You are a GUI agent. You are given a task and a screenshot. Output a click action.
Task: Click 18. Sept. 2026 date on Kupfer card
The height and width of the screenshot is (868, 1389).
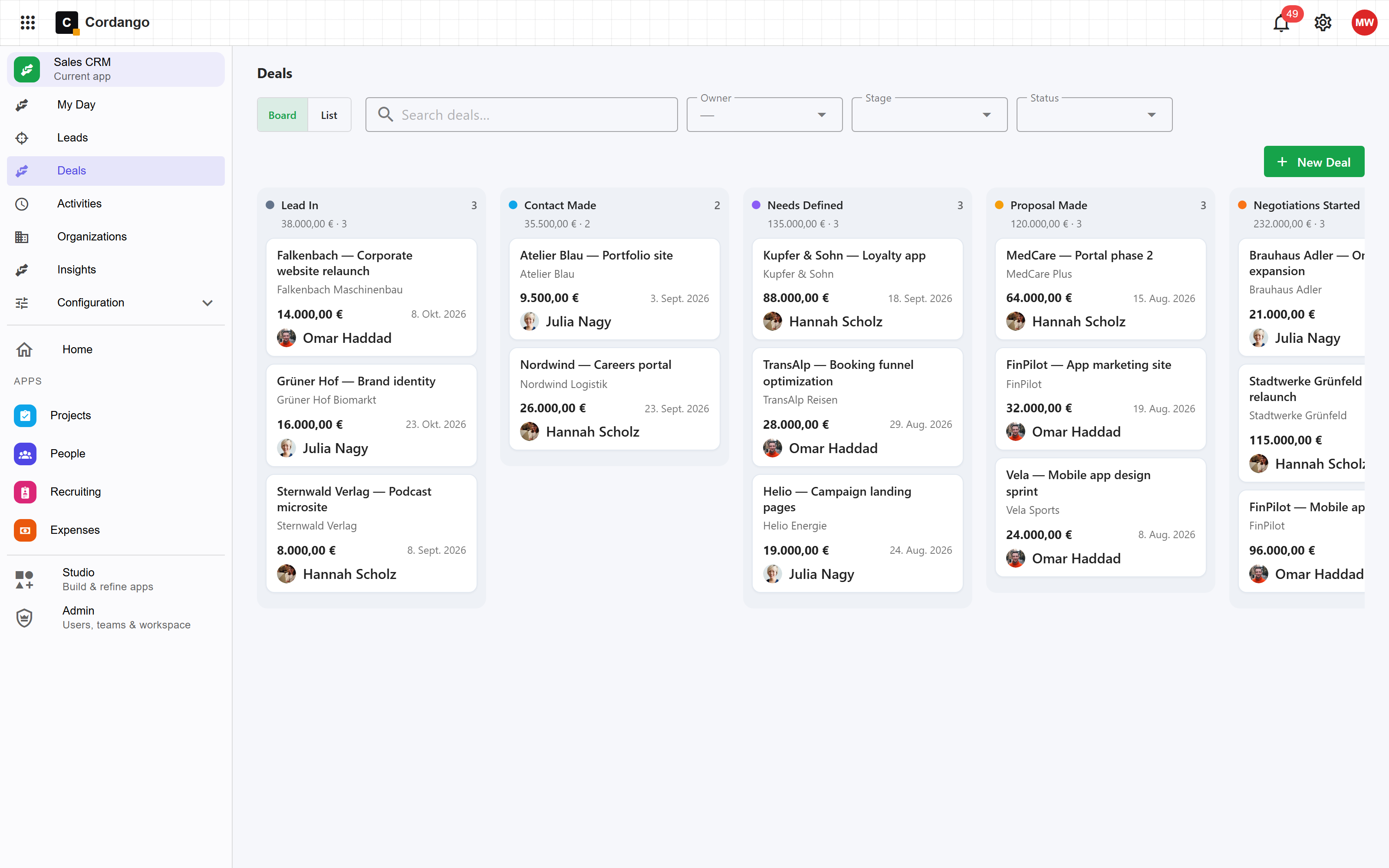click(x=919, y=299)
